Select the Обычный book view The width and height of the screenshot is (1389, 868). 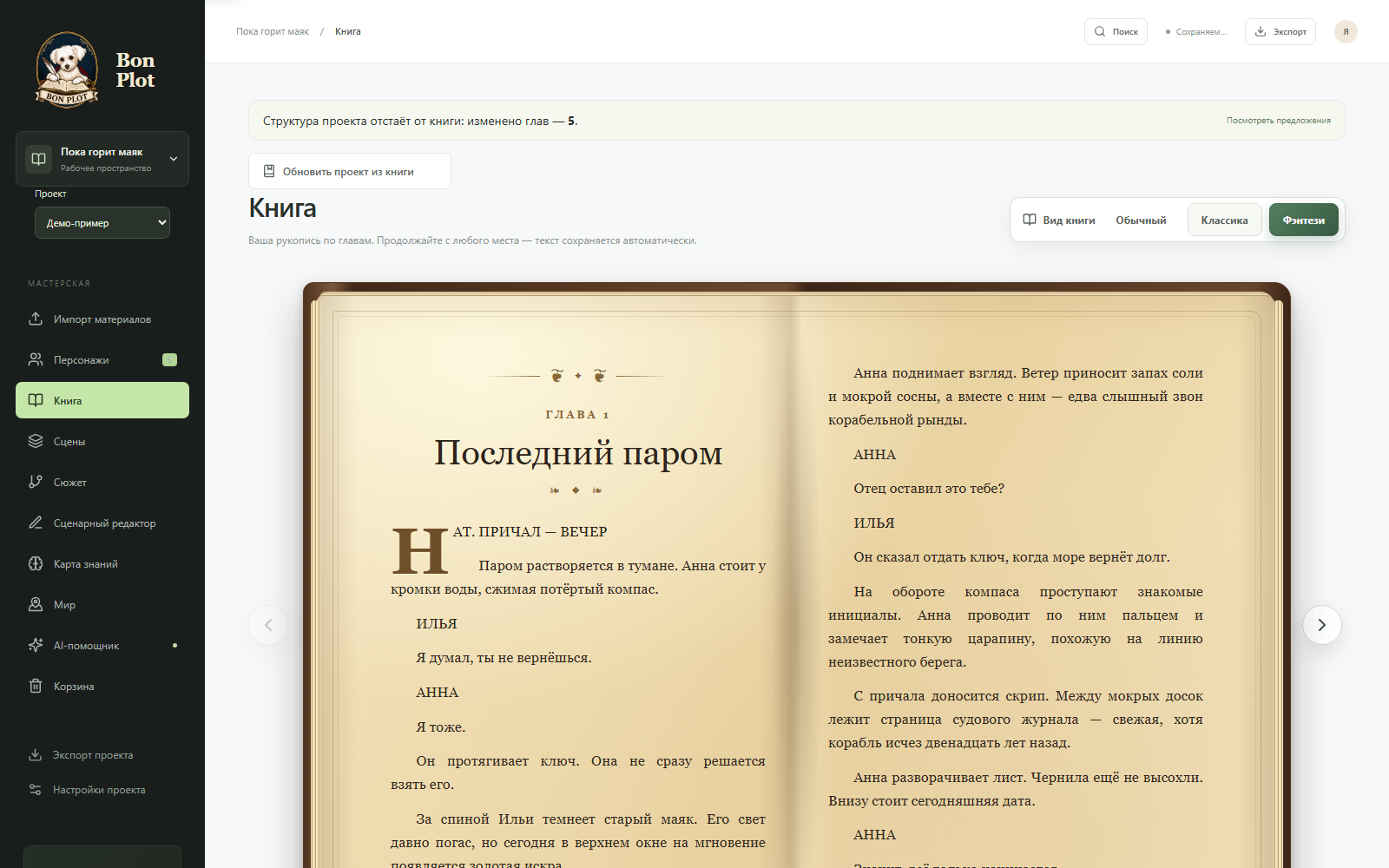(x=1141, y=220)
